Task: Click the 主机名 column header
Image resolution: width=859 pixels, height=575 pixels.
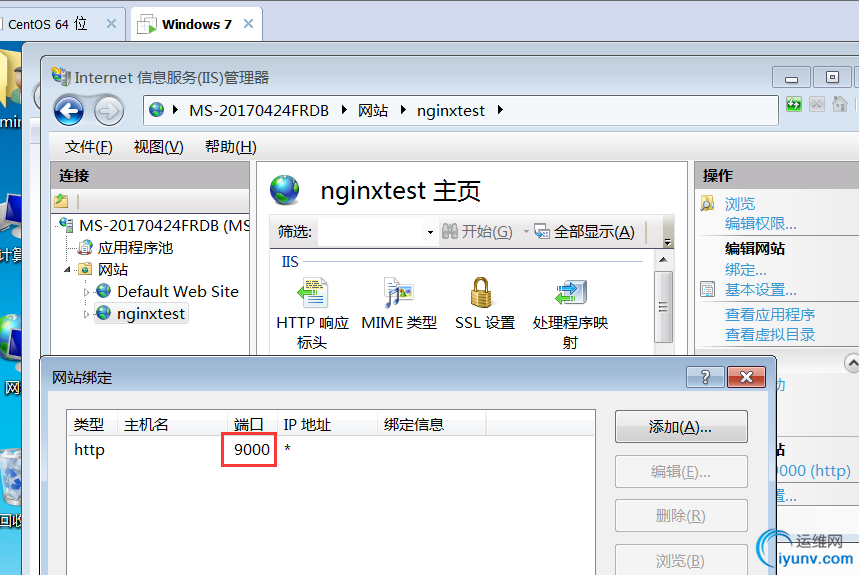Action: pyautogui.click(x=173, y=424)
